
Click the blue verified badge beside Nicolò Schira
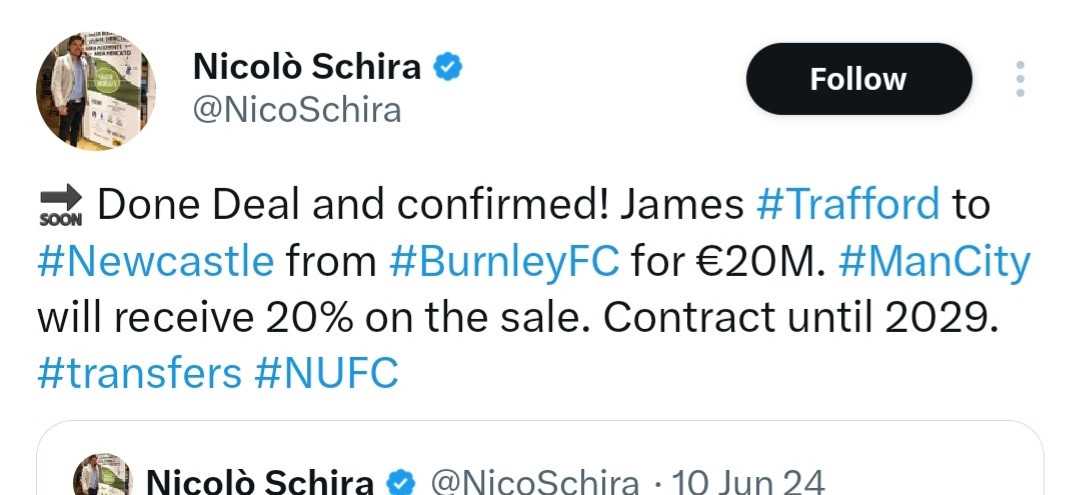(448, 67)
